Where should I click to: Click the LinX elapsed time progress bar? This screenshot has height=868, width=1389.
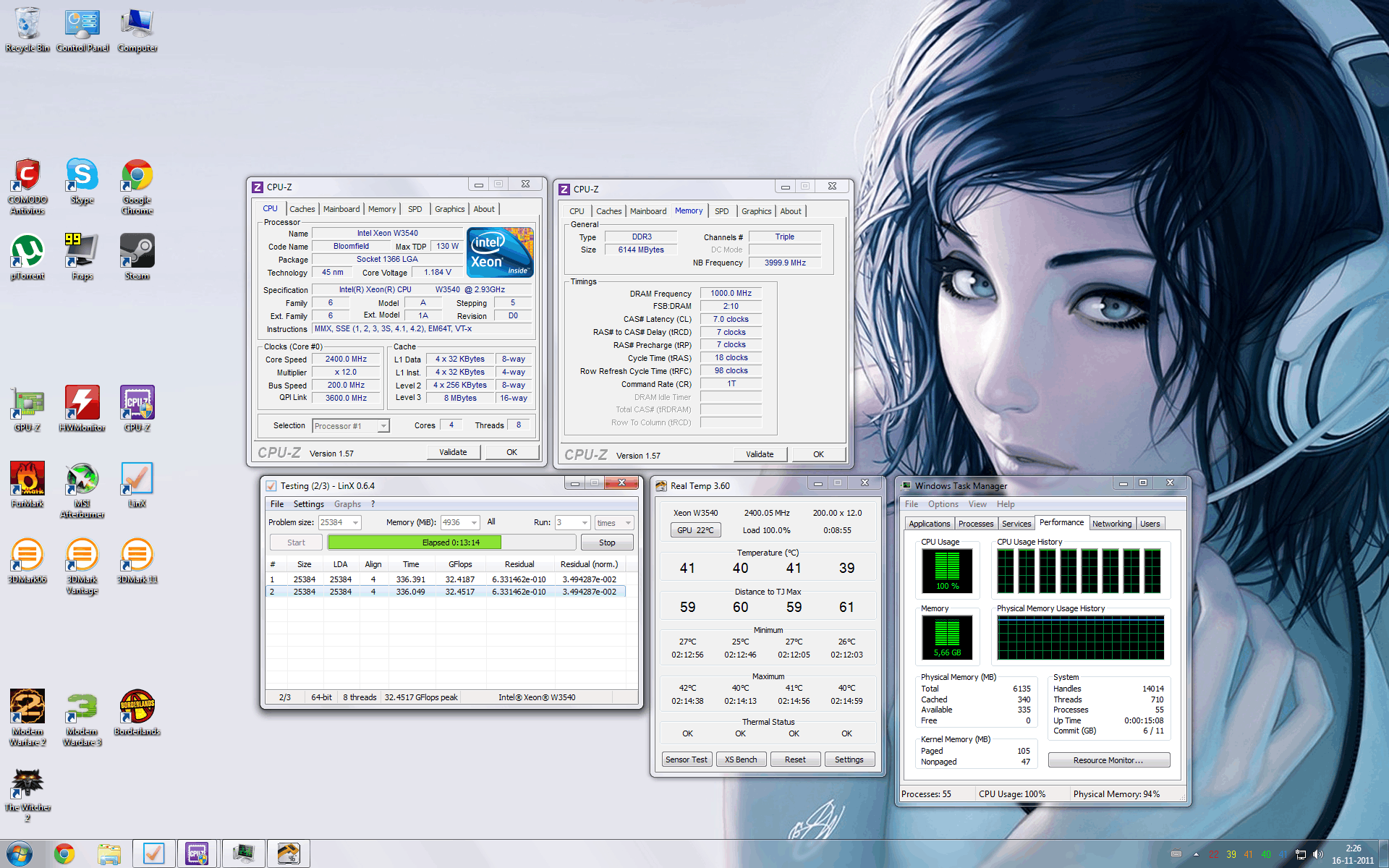[451, 542]
